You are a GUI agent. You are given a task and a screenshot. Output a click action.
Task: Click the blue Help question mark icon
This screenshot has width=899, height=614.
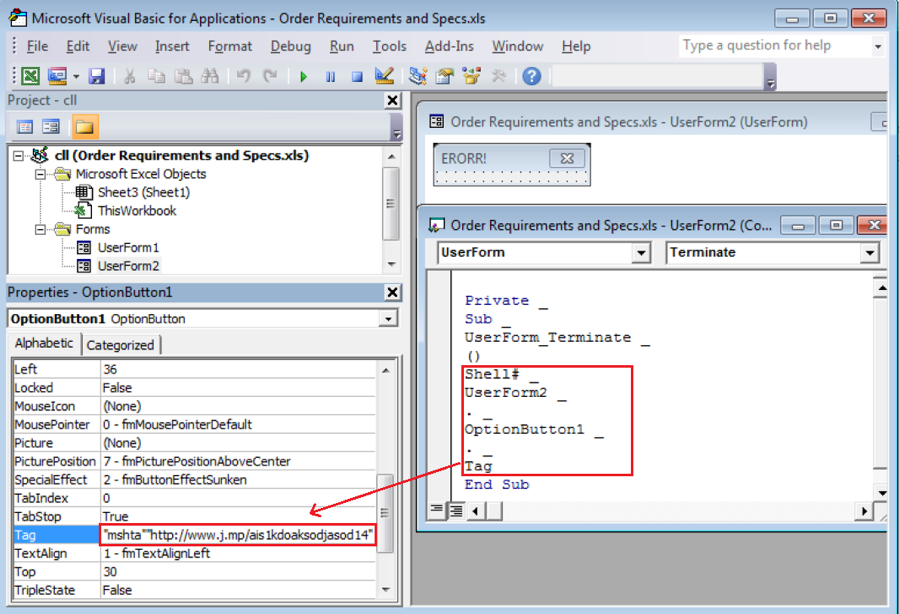tap(531, 76)
